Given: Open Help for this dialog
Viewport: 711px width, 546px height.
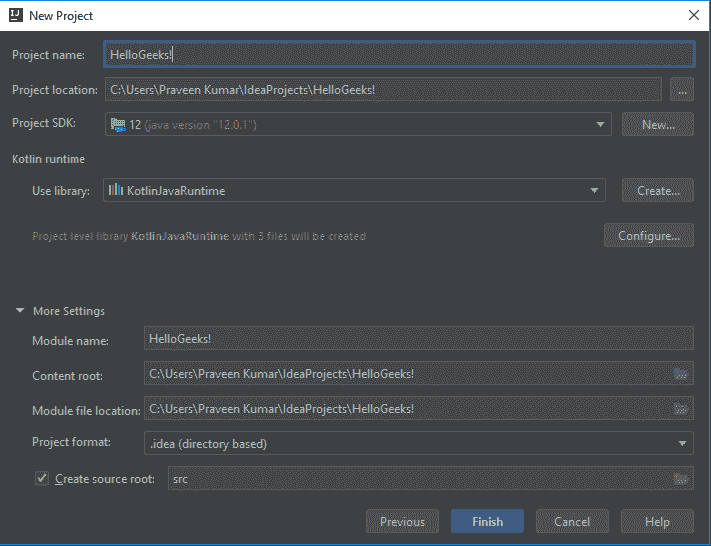Looking at the screenshot, I should [657, 521].
